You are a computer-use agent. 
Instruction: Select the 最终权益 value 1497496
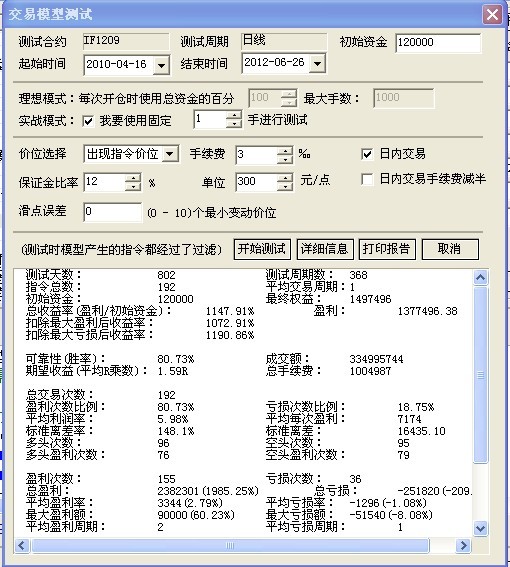coord(370,299)
